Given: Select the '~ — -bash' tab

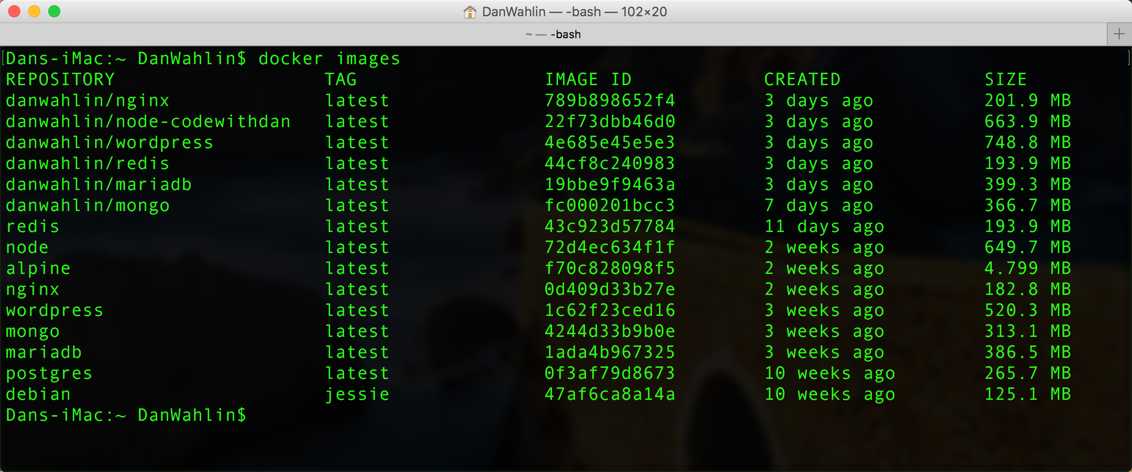Looking at the screenshot, I should (553, 34).
